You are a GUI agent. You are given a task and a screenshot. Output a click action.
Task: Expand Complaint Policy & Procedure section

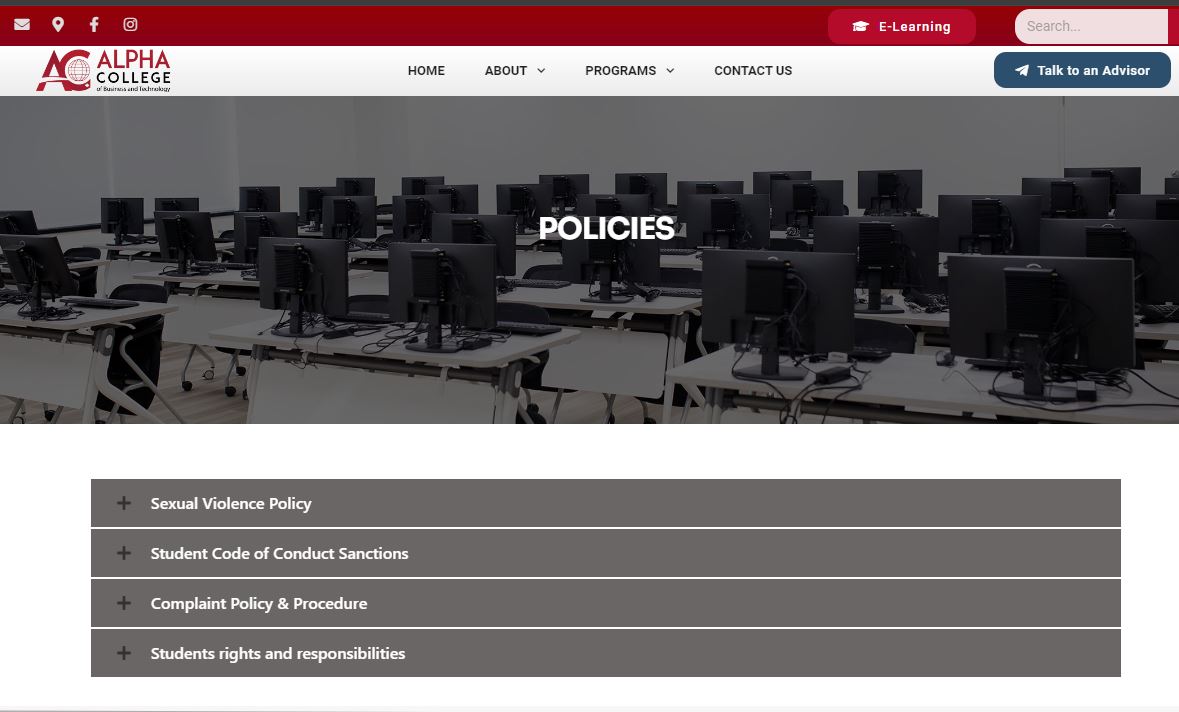click(606, 603)
